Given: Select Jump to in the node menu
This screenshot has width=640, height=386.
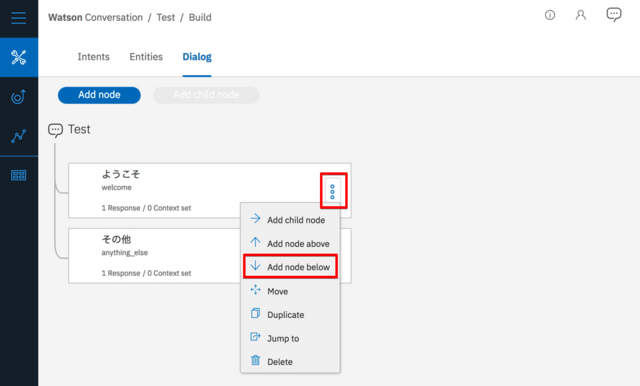Looking at the screenshot, I should 290,338.
